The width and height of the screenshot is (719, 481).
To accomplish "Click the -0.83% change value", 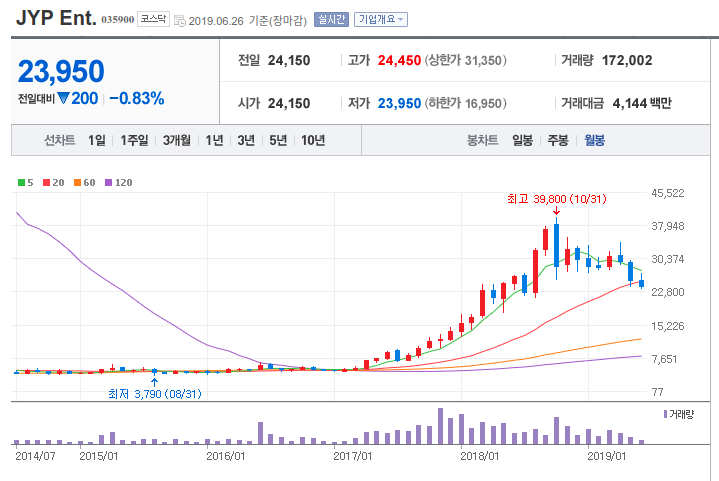I will click(137, 98).
